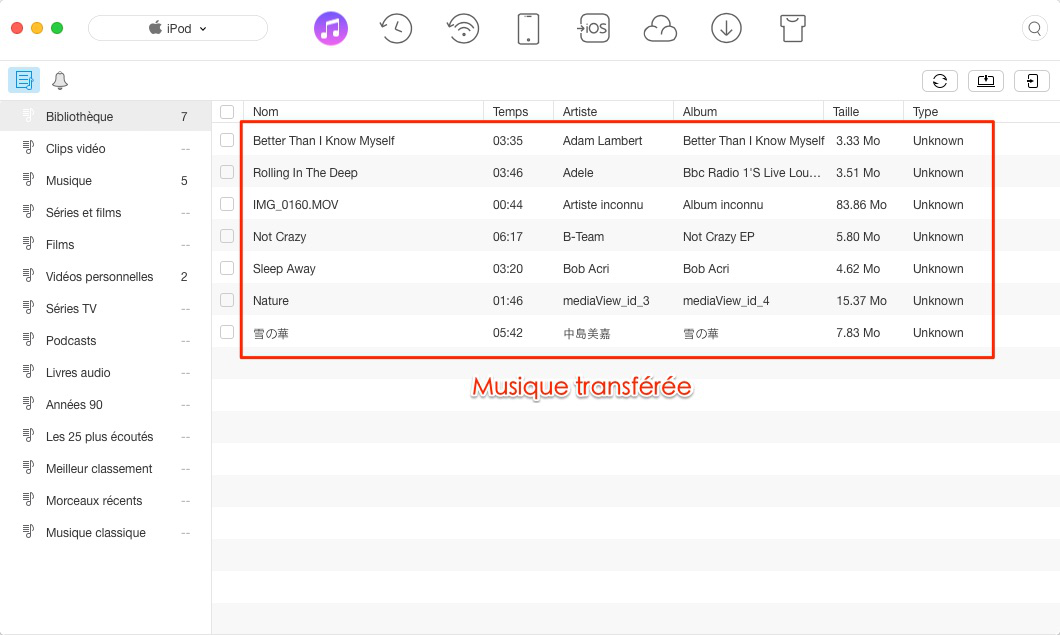
Task: Click the refresh button
Action: pyautogui.click(x=940, y=81)
